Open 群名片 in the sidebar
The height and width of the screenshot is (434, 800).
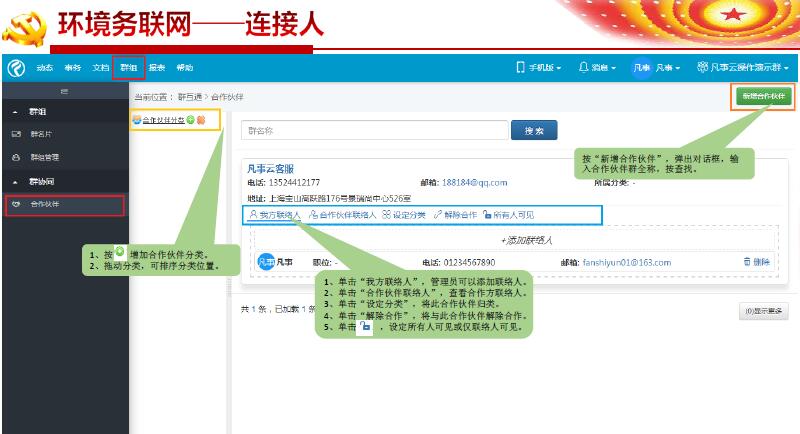point(43,133)
